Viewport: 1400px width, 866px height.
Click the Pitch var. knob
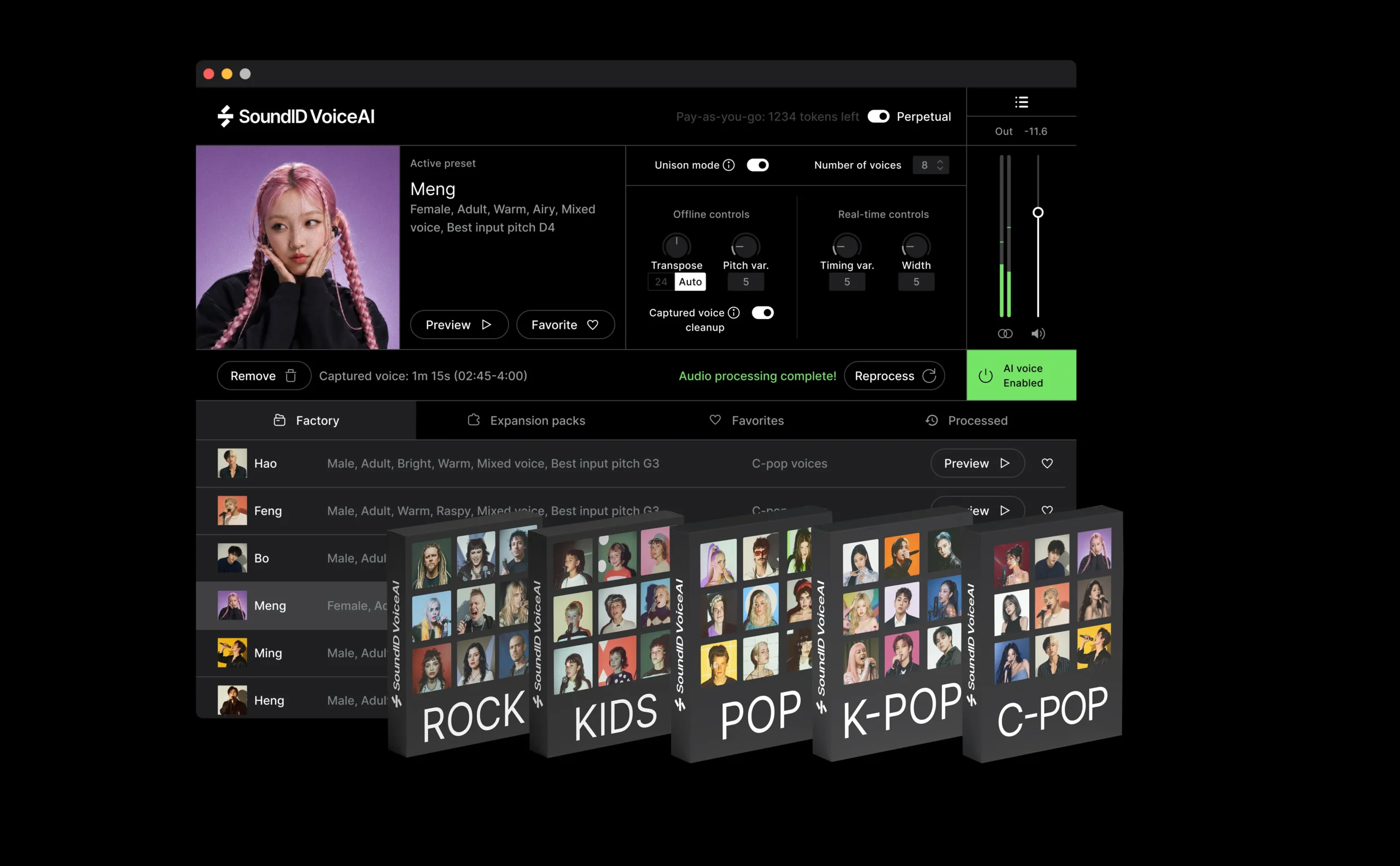tap(745, 246)
